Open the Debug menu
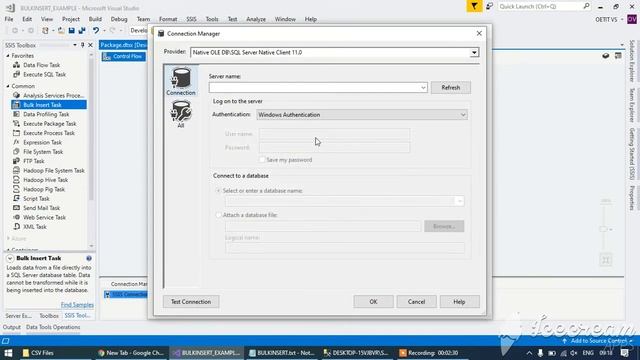640x360 pixels. point(119,19)
